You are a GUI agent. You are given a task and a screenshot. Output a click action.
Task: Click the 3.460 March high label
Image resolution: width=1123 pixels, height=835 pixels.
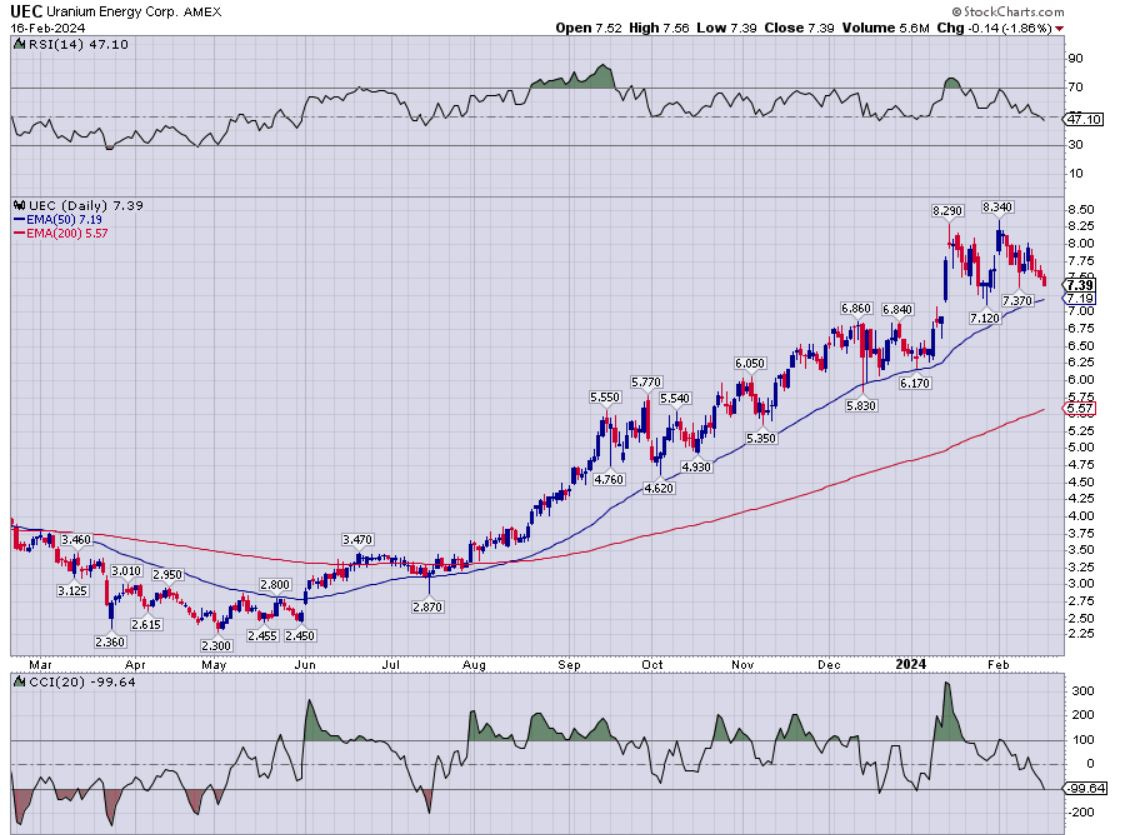point(76,540)
